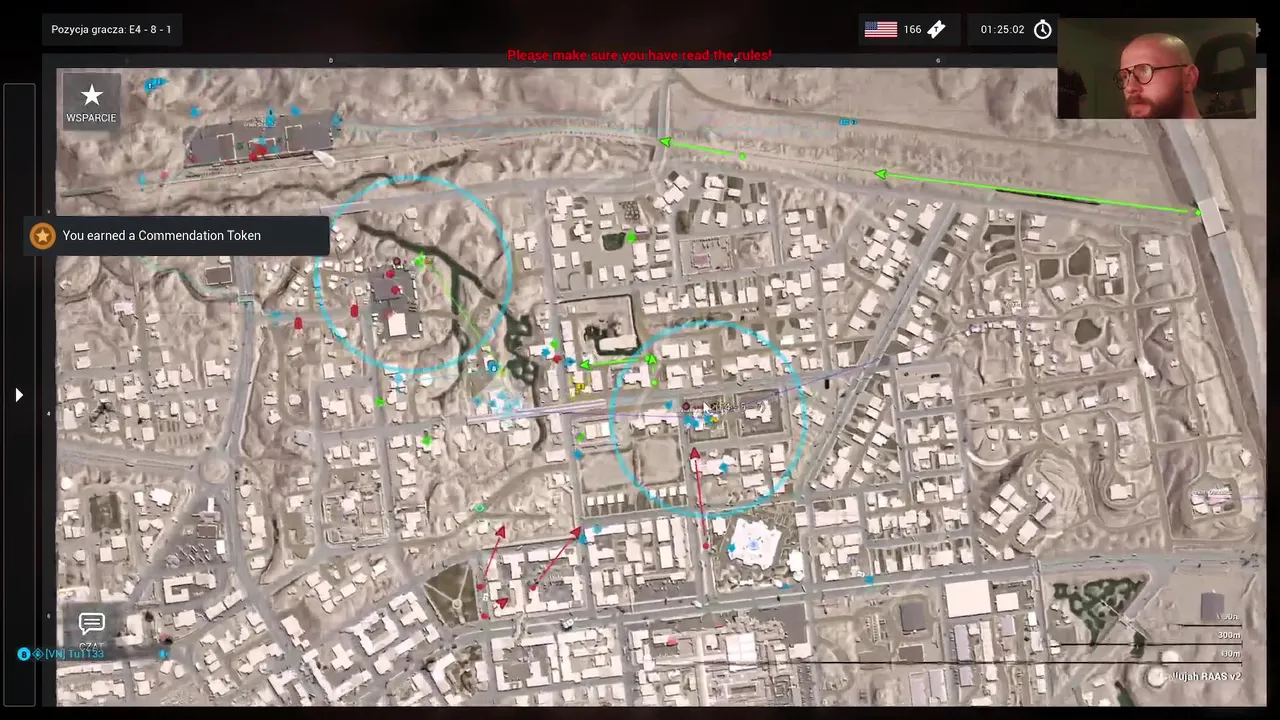Click the green arrowhead at top center road
This screenshot has height=720, width=1280.
666,143
